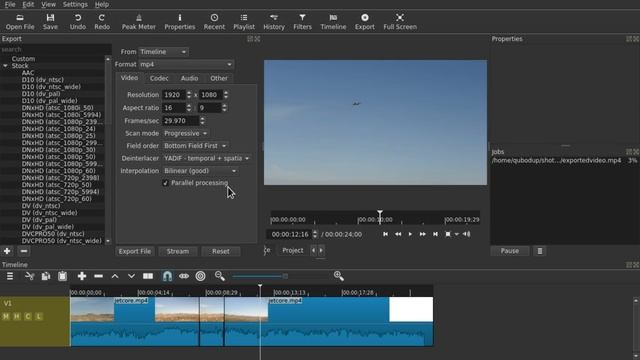Overwrite the clip with the down arrow icon

pyautogui.click(x=131, y=276)
